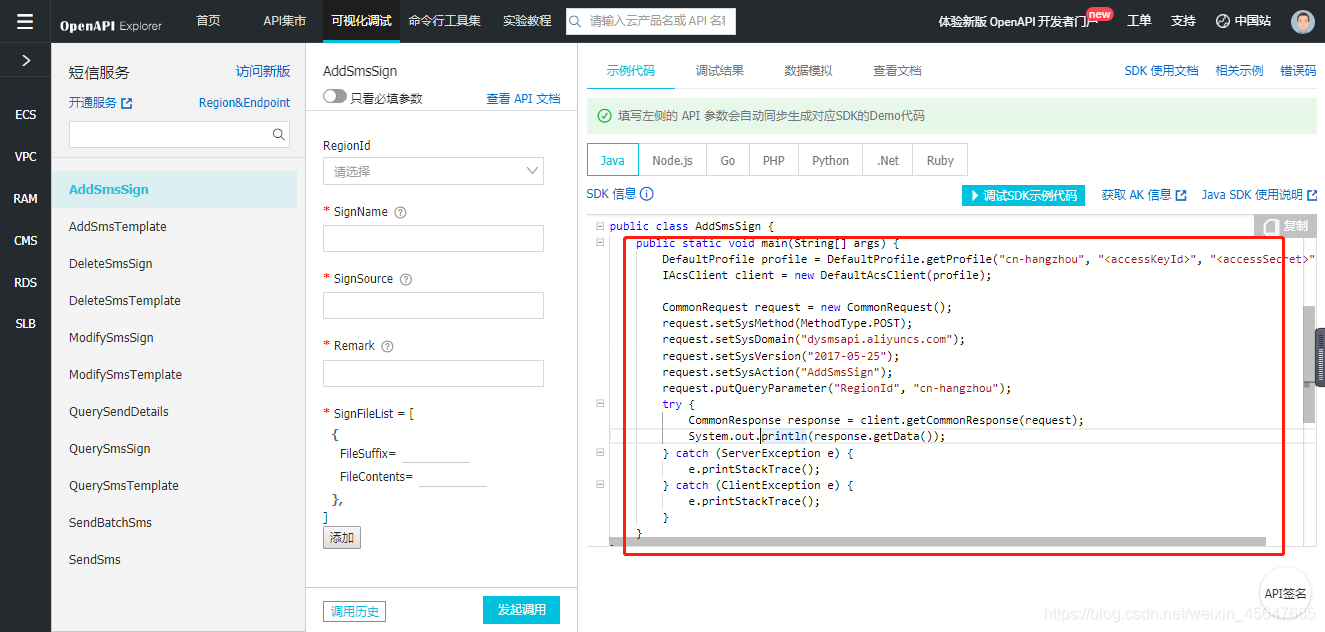1325x632 pixels.
Task: Open the 错误码 link
Action: click(1298, 71)
